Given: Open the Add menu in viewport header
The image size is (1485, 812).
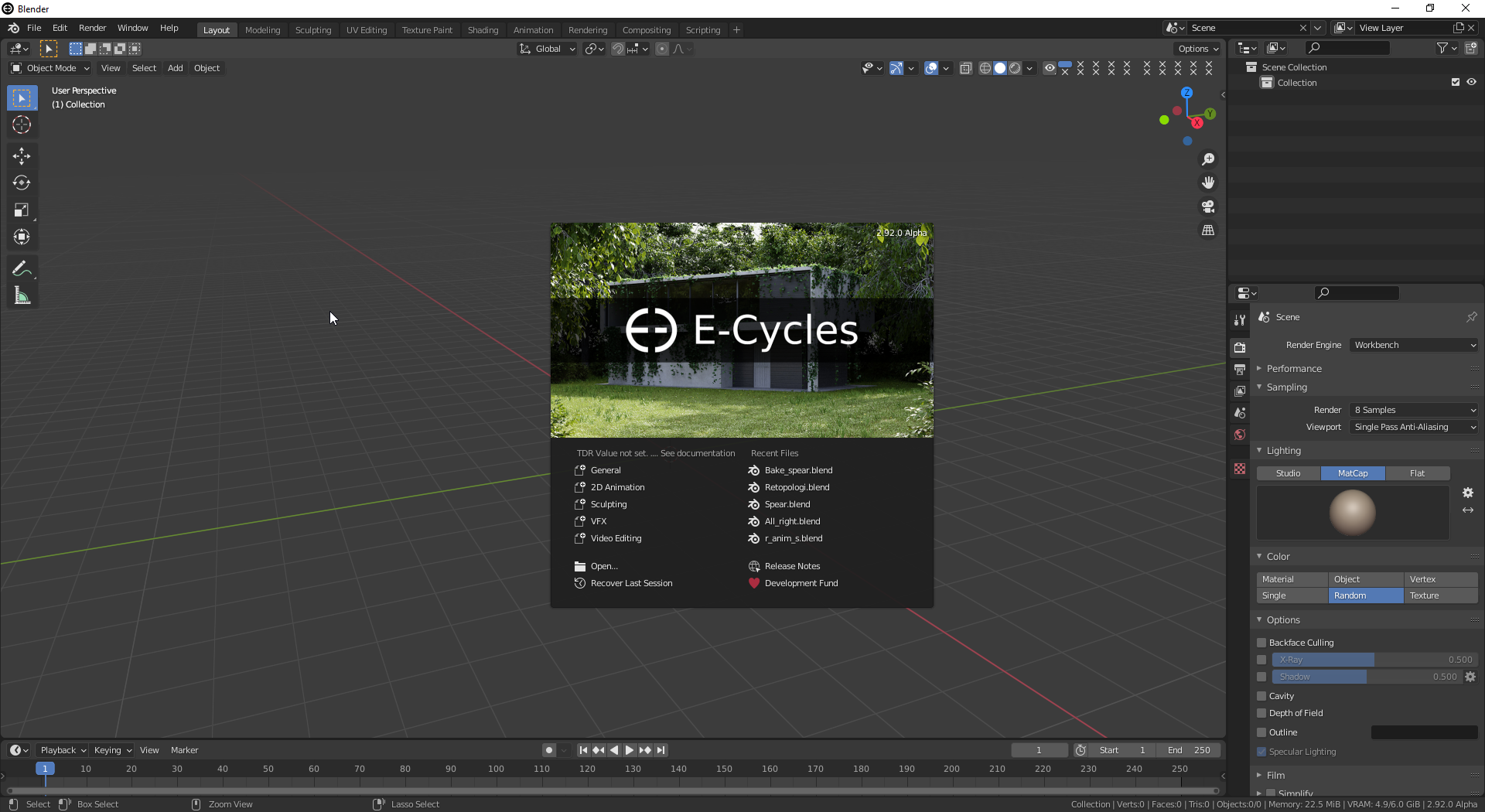Looking at the screenshot, I should [176, 68].
